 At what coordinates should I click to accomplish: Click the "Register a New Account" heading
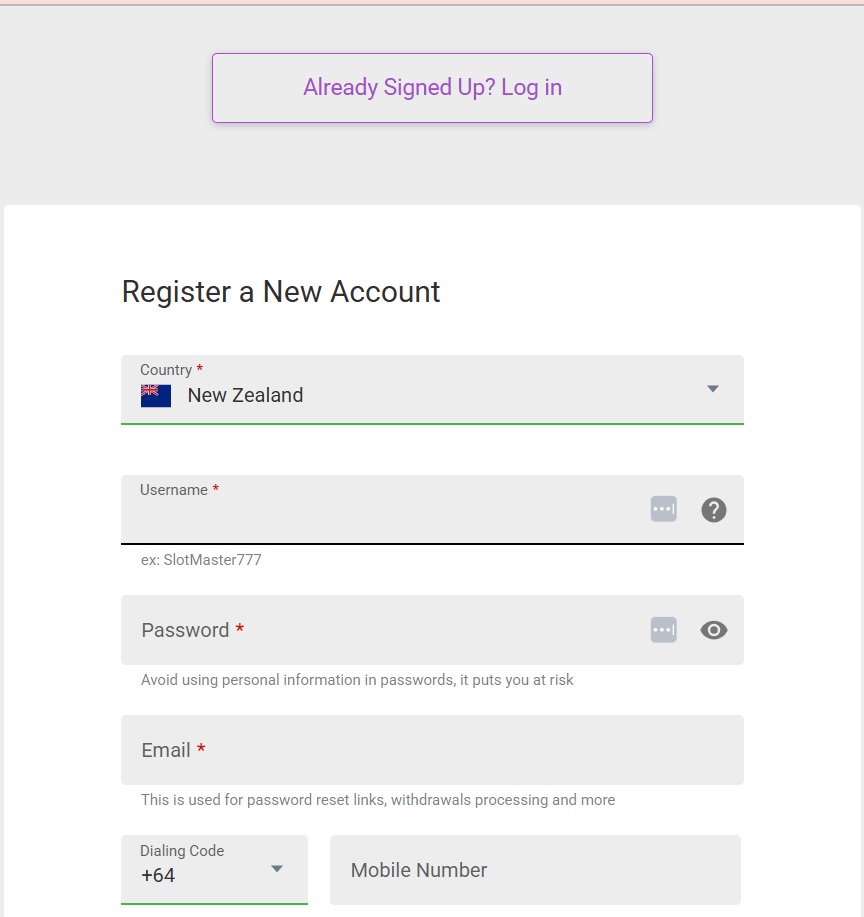281,292
